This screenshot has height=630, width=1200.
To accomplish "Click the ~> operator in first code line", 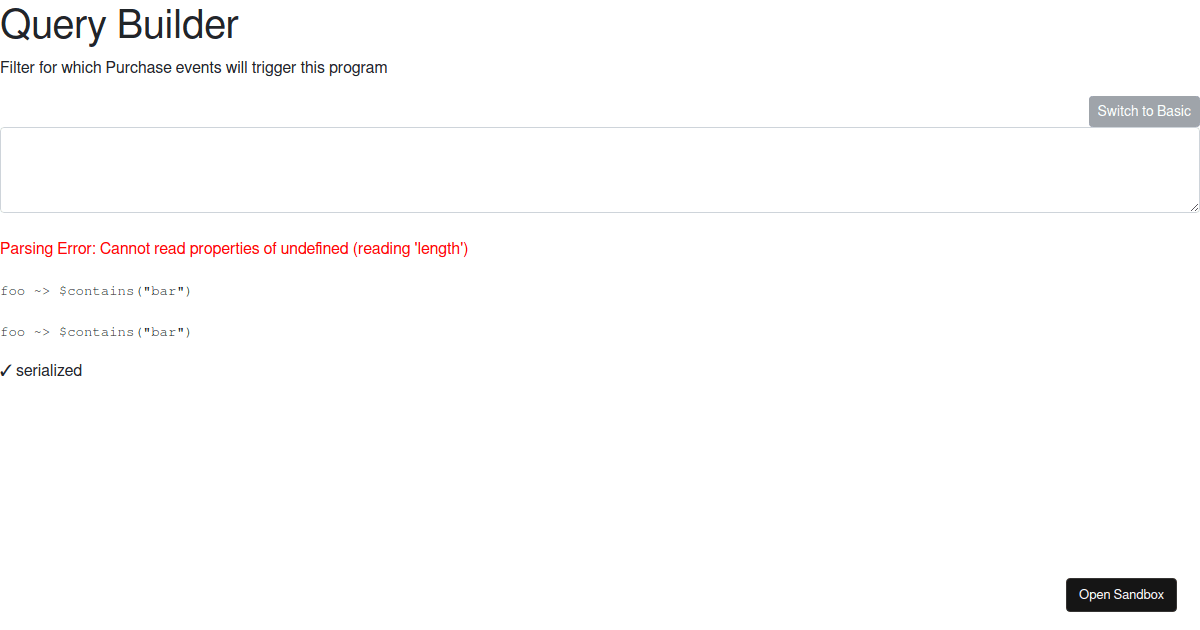I will [42, 291].
